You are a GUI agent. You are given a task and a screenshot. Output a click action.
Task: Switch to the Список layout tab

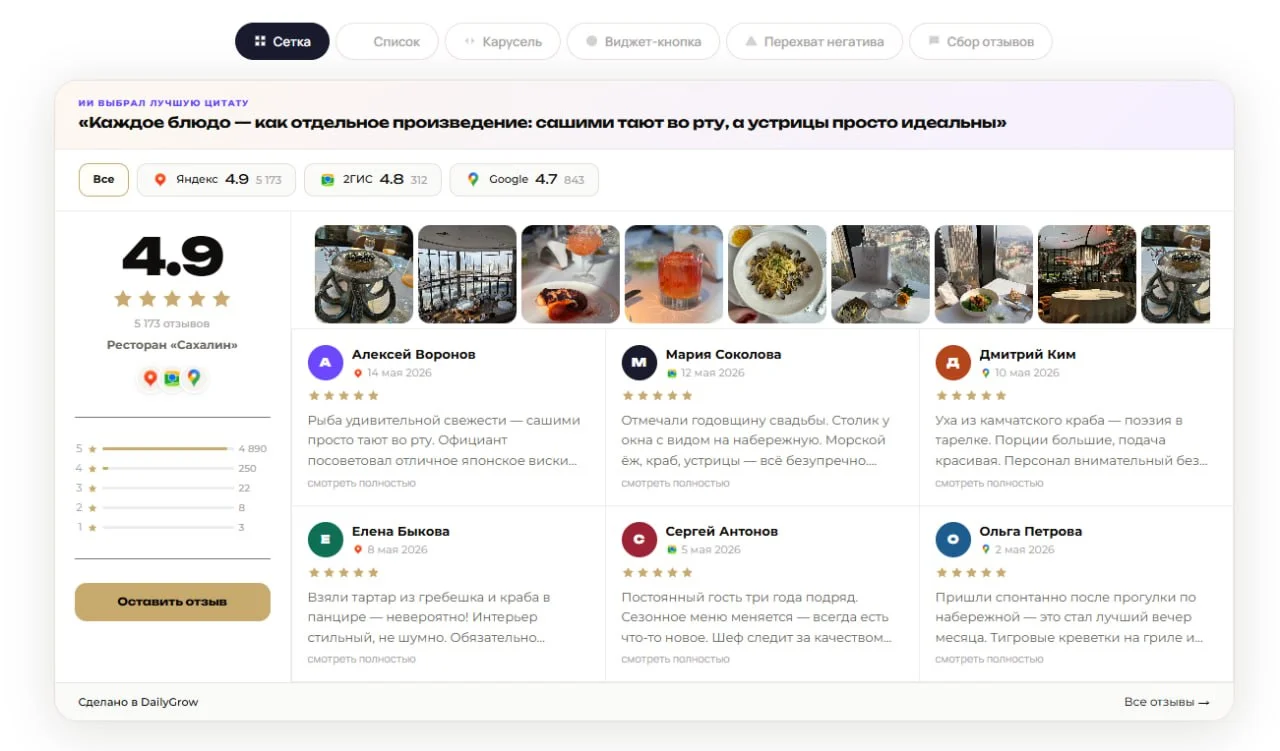tap(387, 42)
